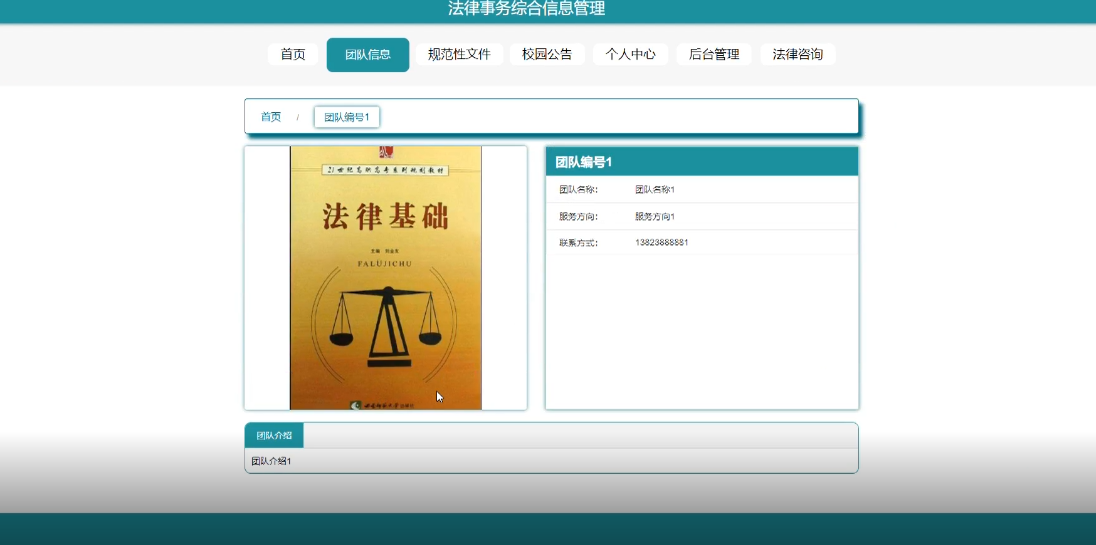Click the value 团队名称1
1096x545 pixels.
click(655, 189)
